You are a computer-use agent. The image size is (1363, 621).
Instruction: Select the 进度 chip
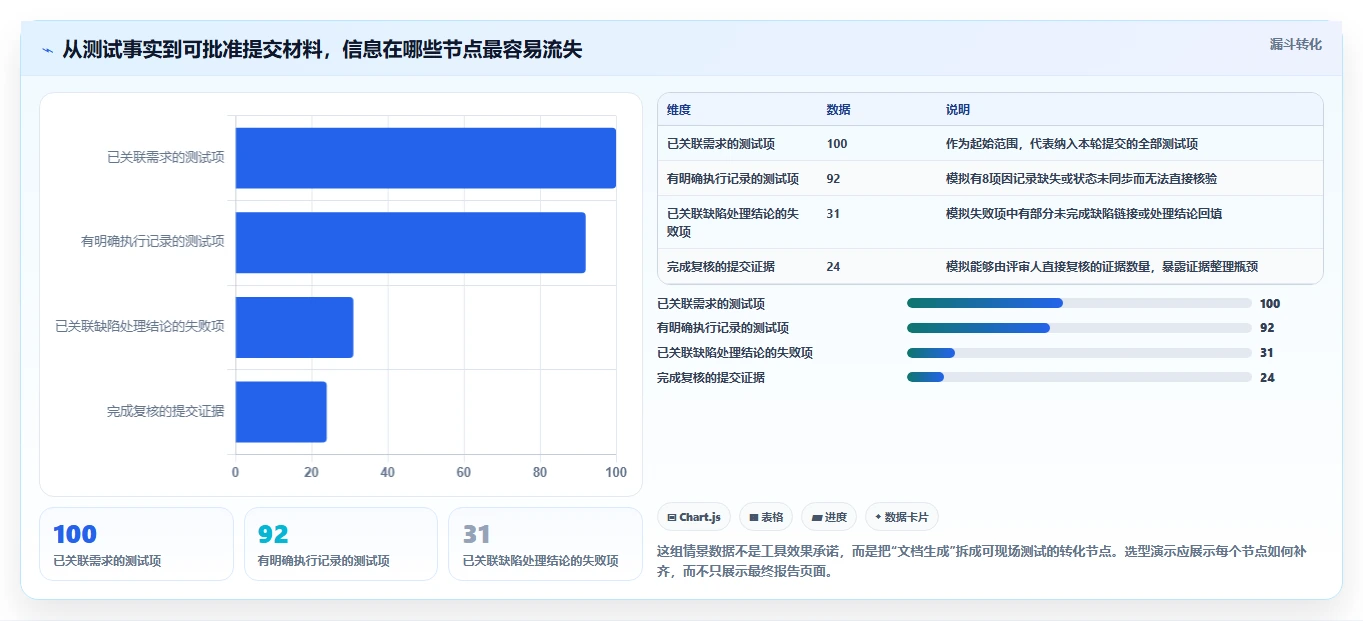click(x=829, y=517)
